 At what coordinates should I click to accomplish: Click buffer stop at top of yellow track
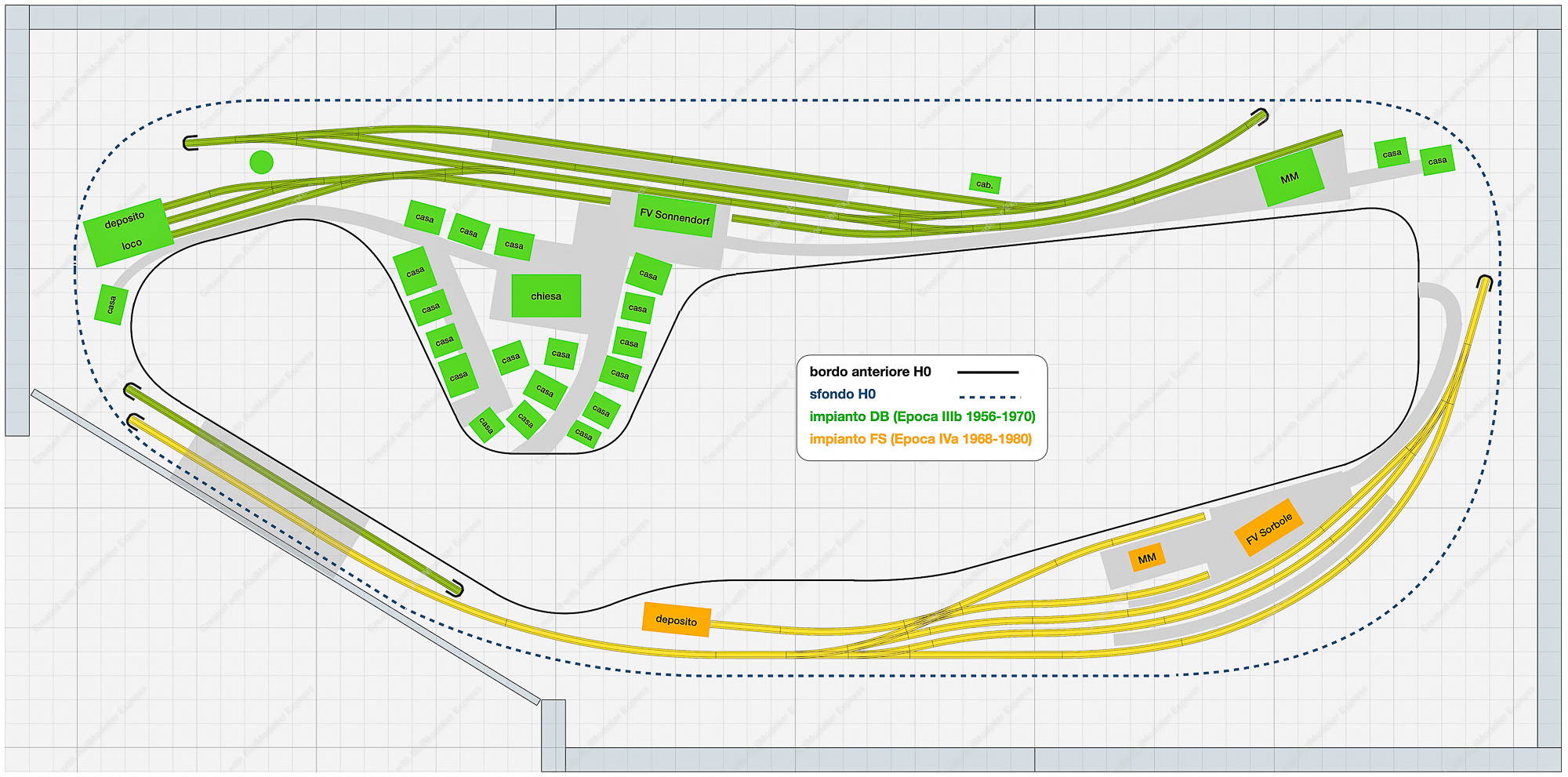[1484, 282]
